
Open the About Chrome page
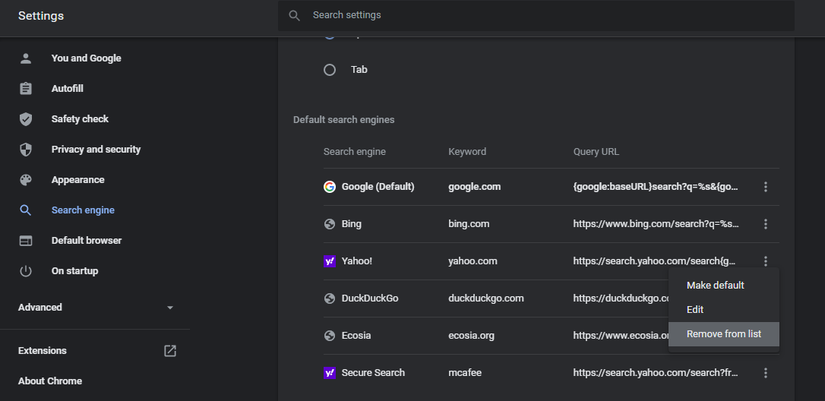point(50,381)
